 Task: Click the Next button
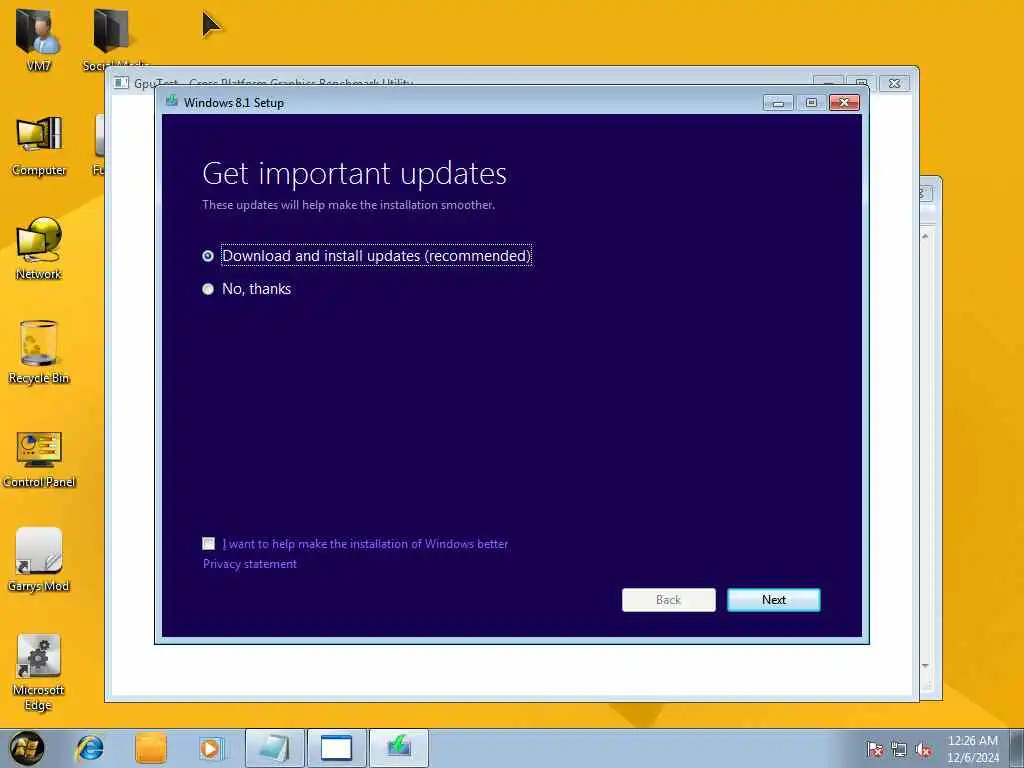click(773, 600)
